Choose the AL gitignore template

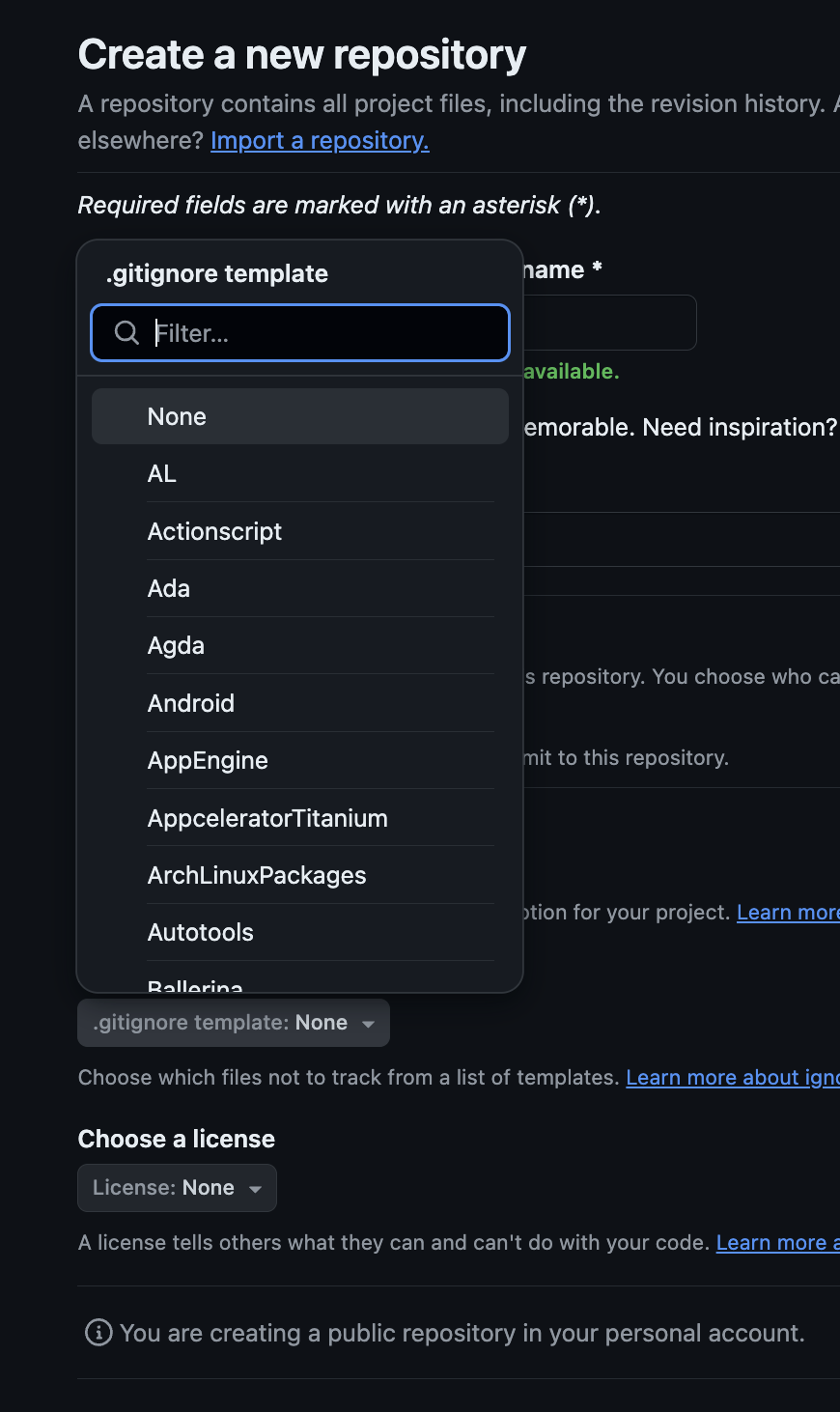[300, 474]
